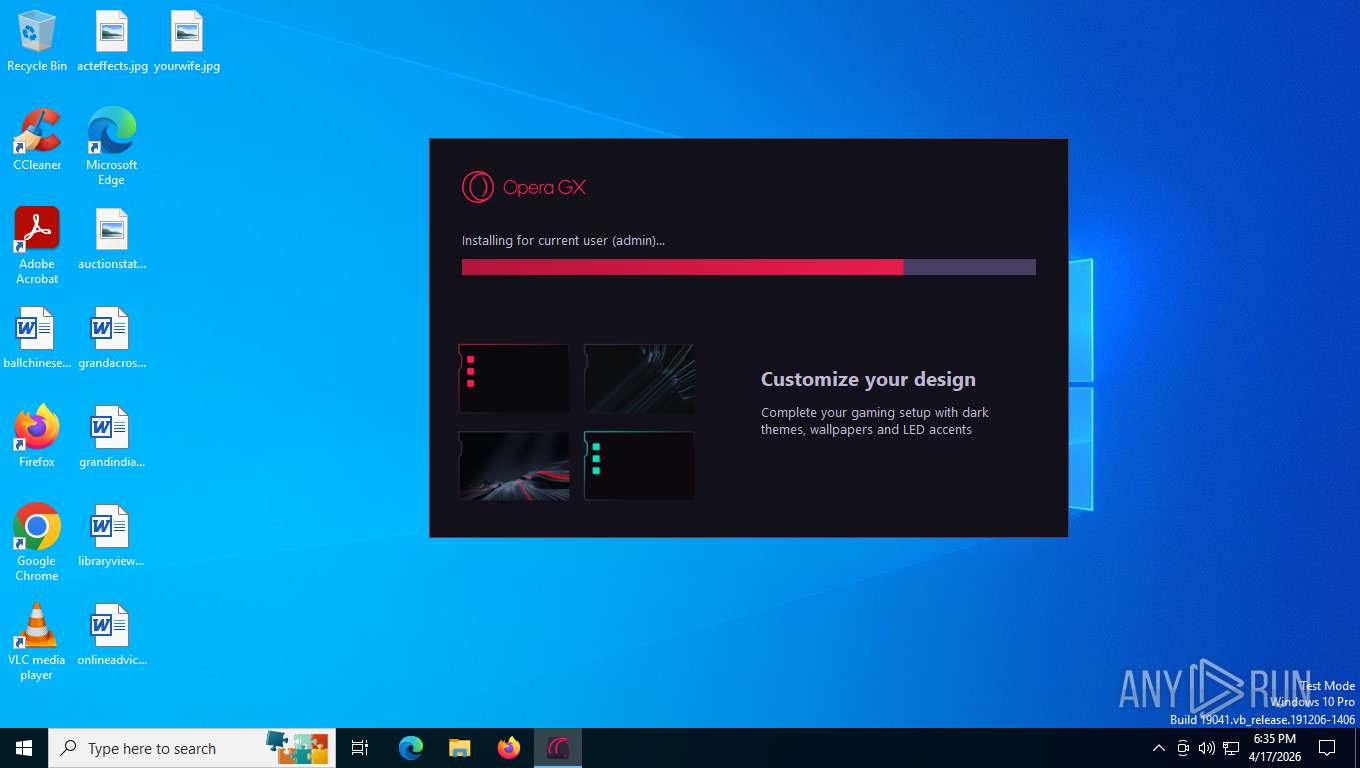Select the Firefox desktop shortcut
1360x768 pixels.
37,437
